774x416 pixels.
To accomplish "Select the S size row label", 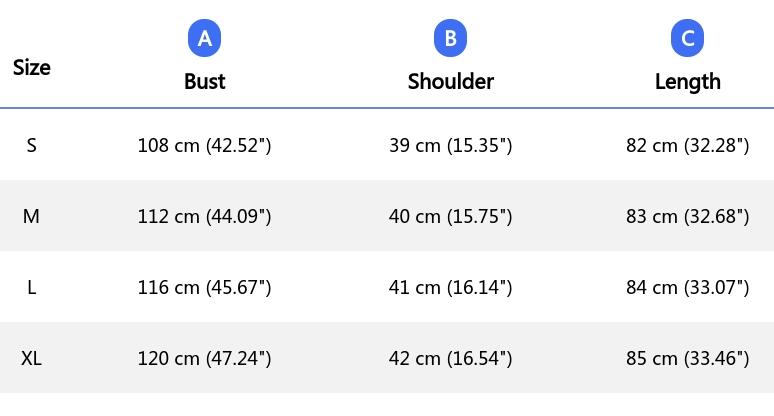I will click(31, 146).
